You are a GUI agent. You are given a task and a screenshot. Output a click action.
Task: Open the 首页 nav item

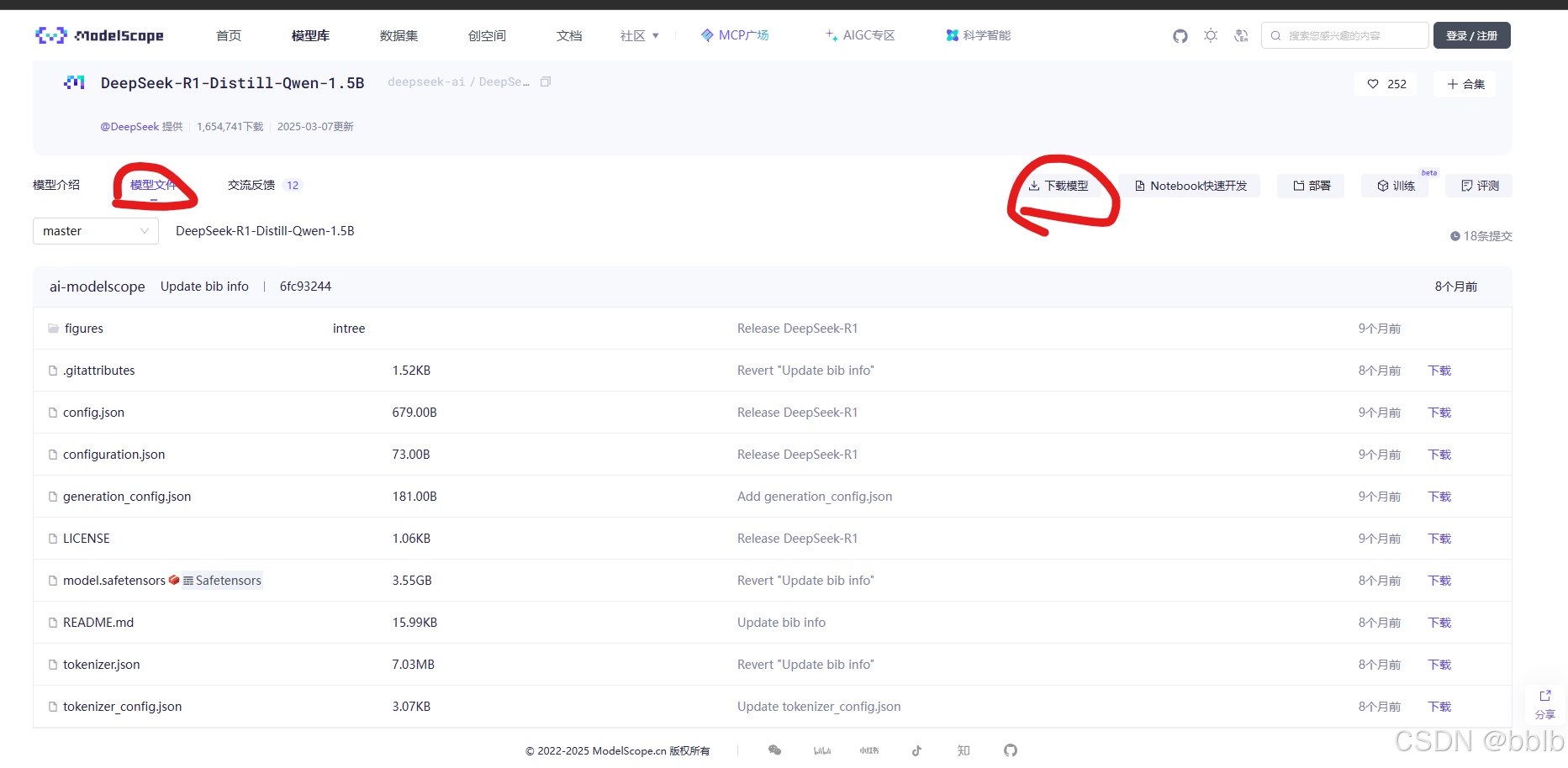pos(229,35)
